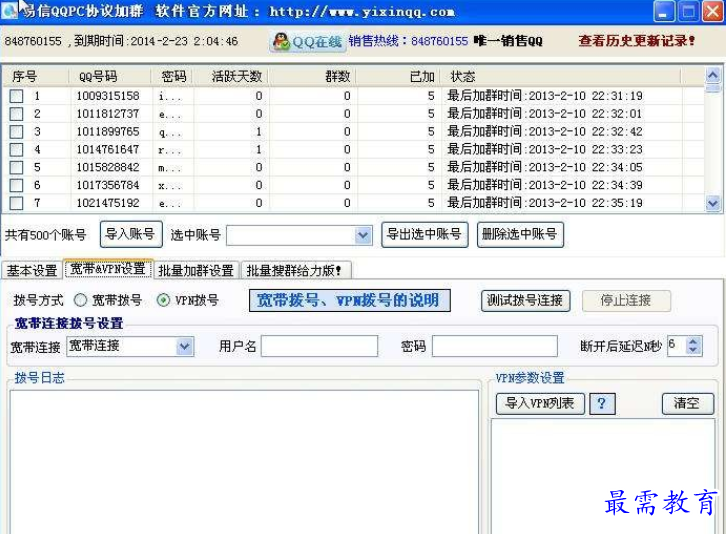726x534 pixels.
Task: Click the 导出选中账号 button
Action: (x=425, y=234)
